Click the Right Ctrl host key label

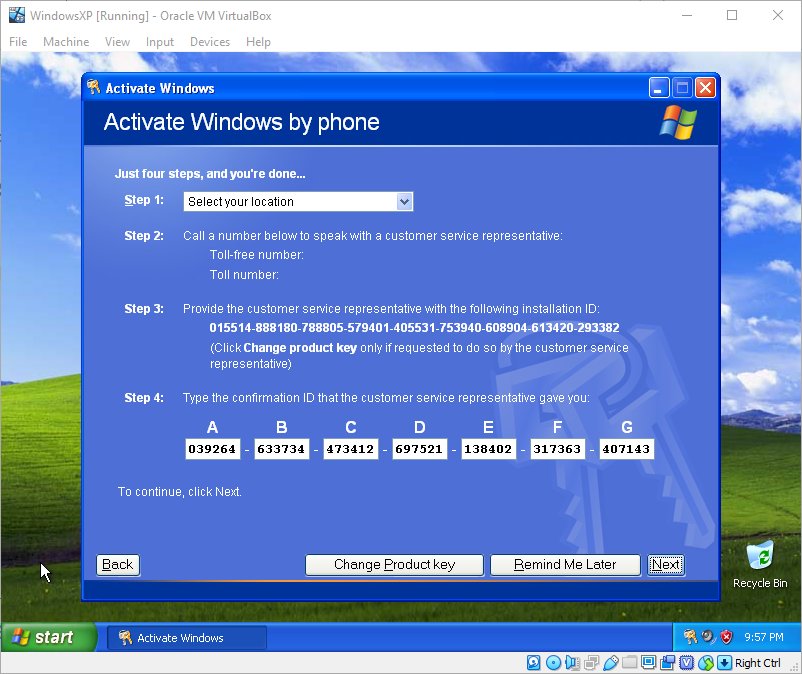click(x=758, y=663)
